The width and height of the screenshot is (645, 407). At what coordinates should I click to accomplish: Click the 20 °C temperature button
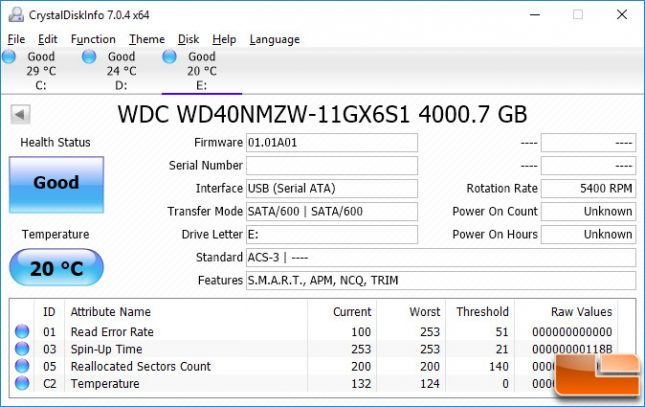pyautogui.click(x=56, y=267)
